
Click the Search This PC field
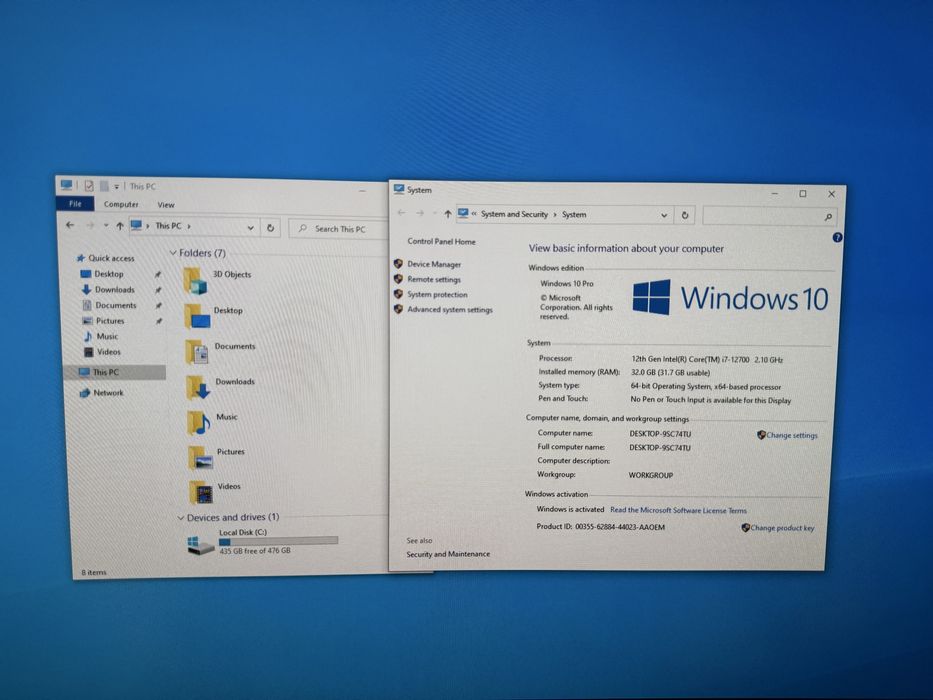(x=338, y=229)
